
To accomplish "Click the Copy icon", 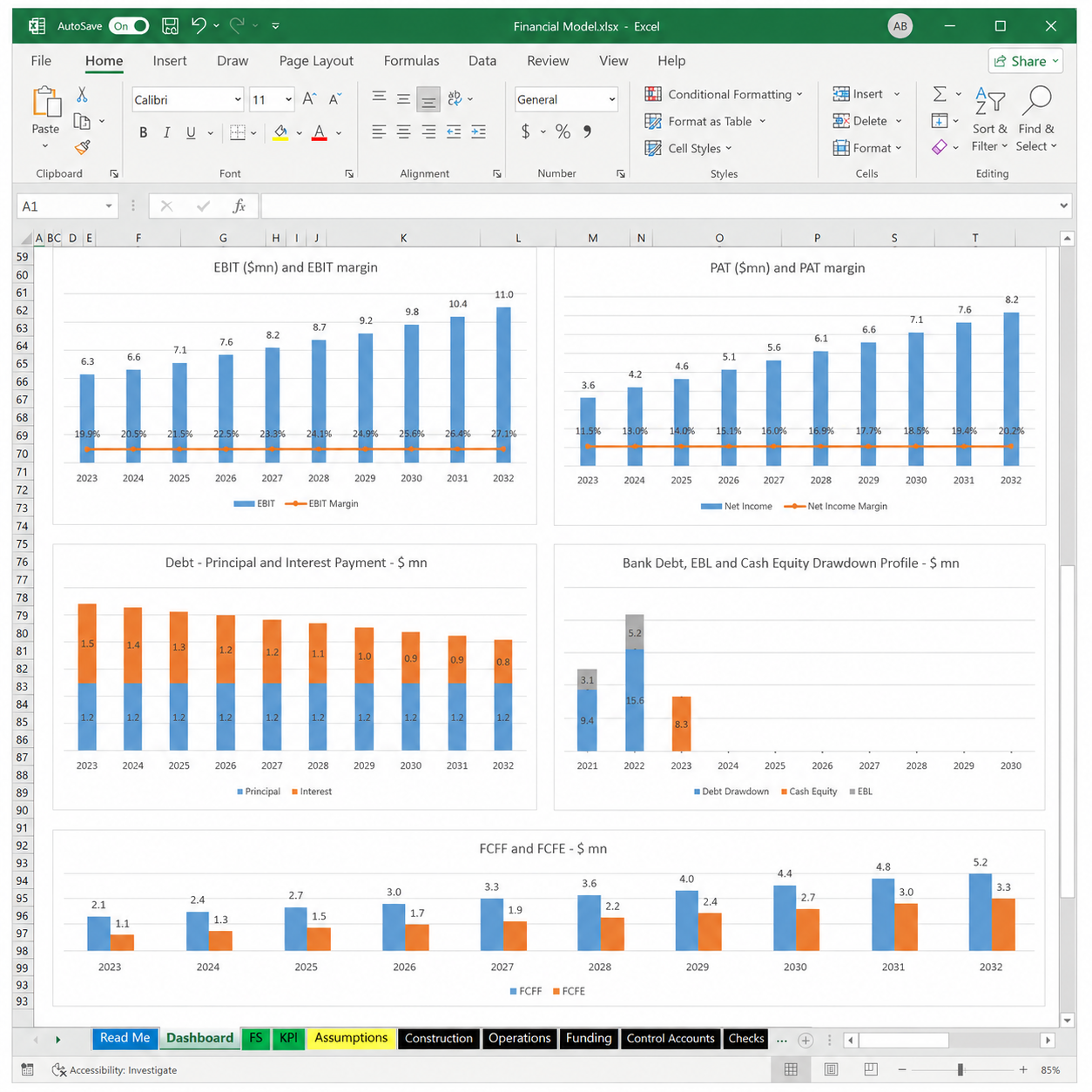I will [82, 121].
